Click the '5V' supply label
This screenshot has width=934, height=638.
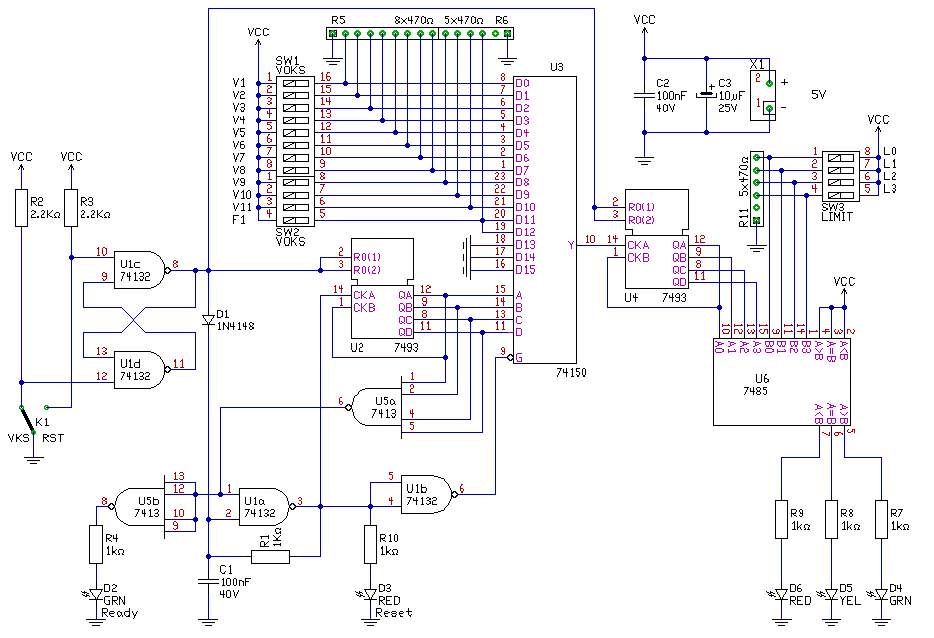coord(819,94)
